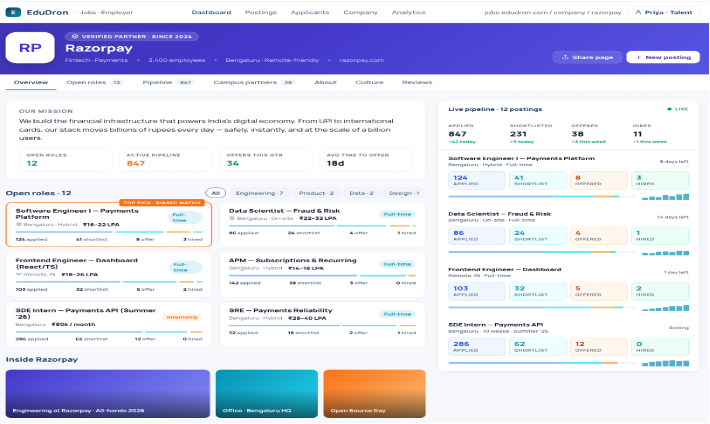710x424 pixels.
Task: Click the RP company avatar
Action: (x=30, y=48)
